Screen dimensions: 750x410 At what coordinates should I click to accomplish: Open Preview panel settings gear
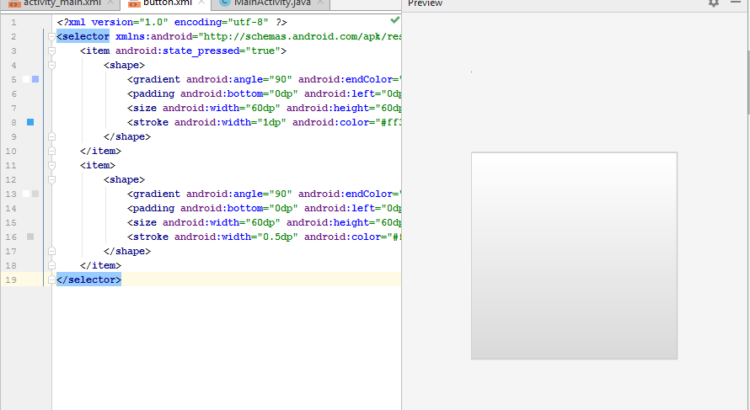(x=713, y=4)
